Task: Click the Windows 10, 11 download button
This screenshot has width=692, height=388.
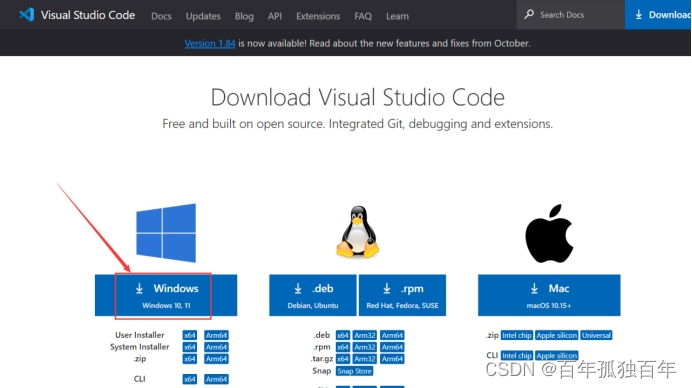Action: [x=166, y=295]
